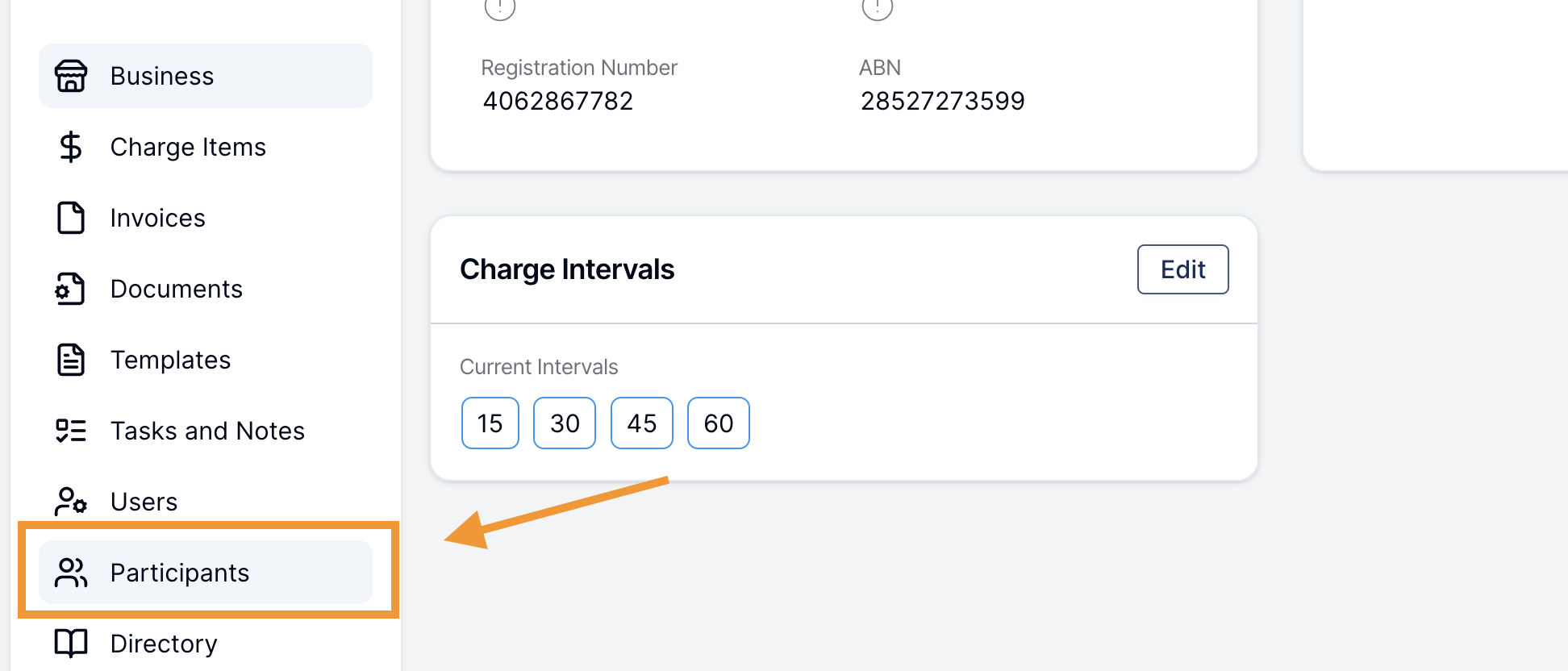Click the Participants people icon
Viewport: 1568px width, 671px height.
pyautogui.click(x=71, y=573)
